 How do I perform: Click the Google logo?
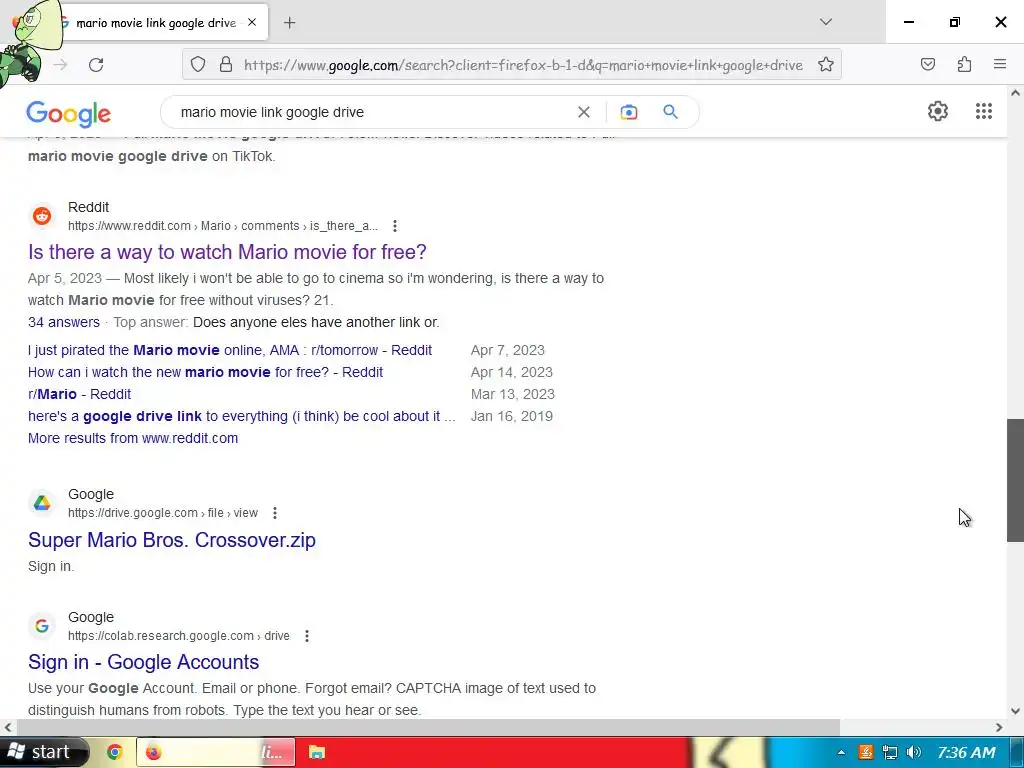point(69,114)
